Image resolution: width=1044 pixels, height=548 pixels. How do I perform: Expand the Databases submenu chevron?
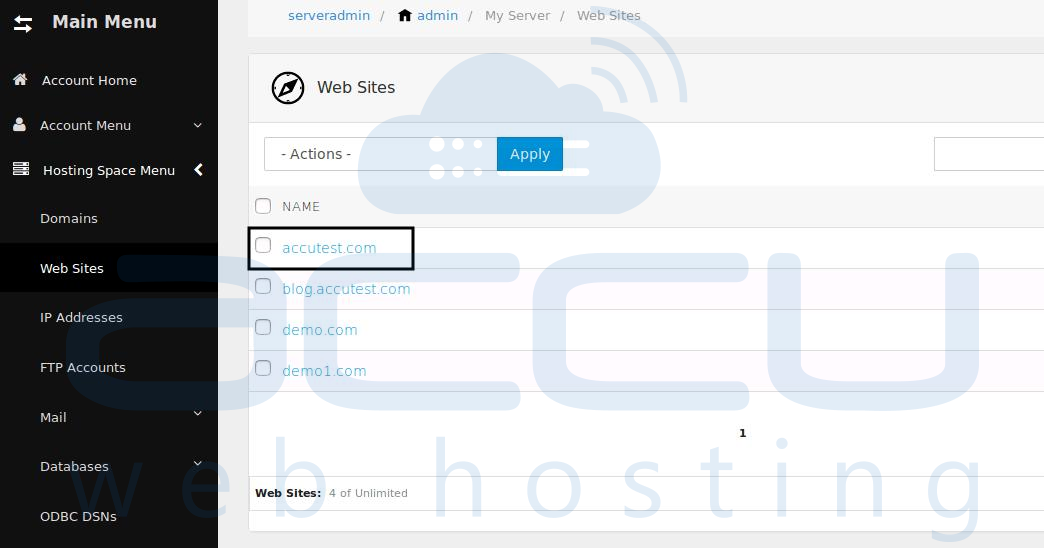198,463
